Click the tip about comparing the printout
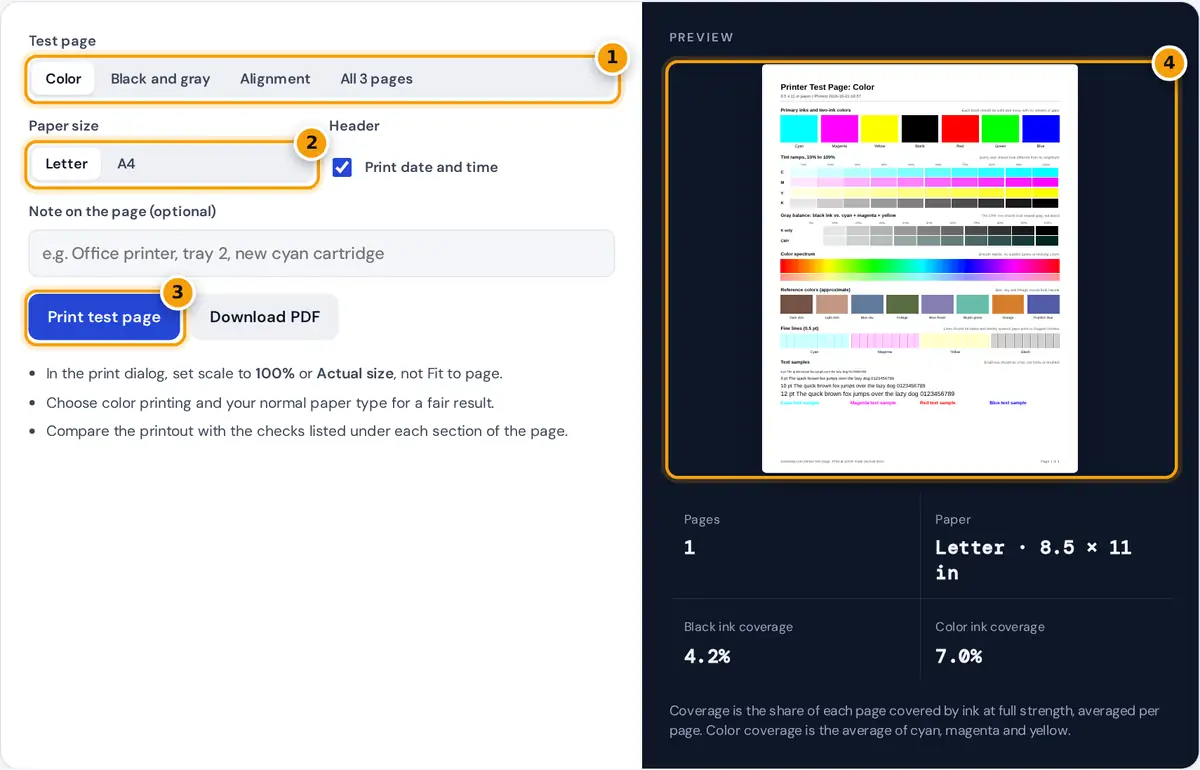 [x=307, y=431]
